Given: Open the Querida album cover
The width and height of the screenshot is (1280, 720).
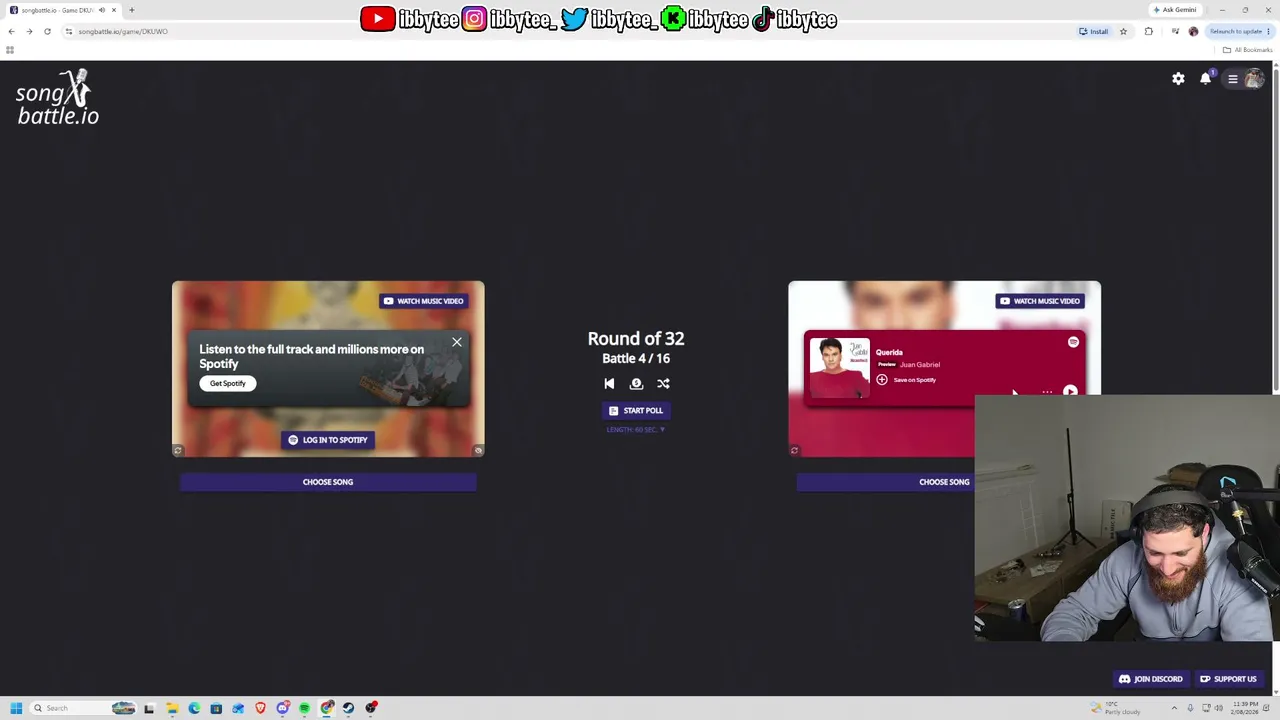Looking at the screenshot, I should (x=839, y=366).
